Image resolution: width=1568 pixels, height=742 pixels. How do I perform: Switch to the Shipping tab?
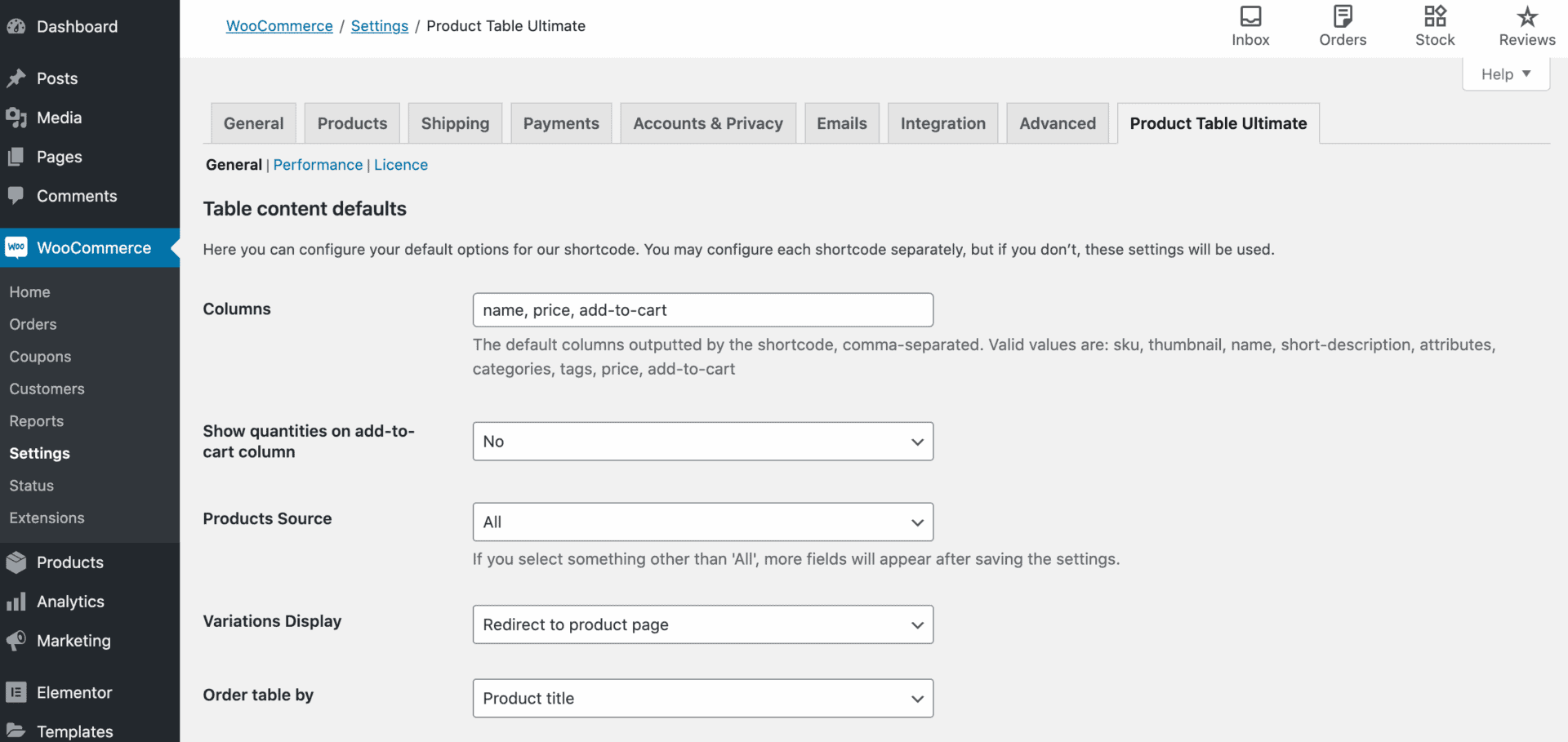[x=455, y=122]
